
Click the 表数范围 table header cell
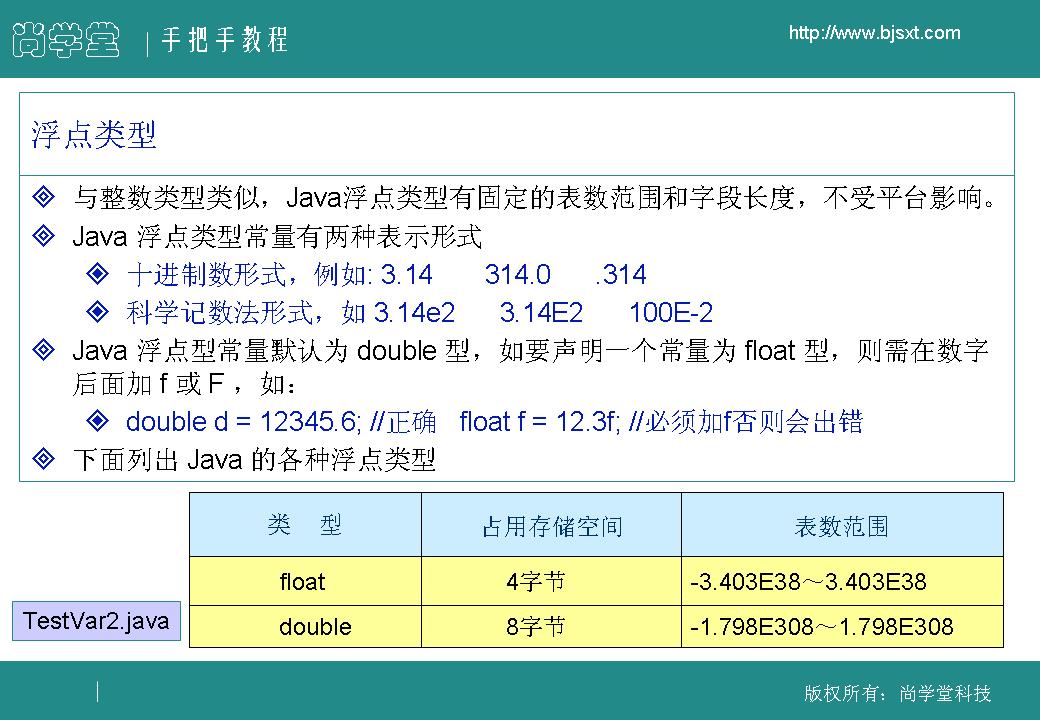[842, 524]
